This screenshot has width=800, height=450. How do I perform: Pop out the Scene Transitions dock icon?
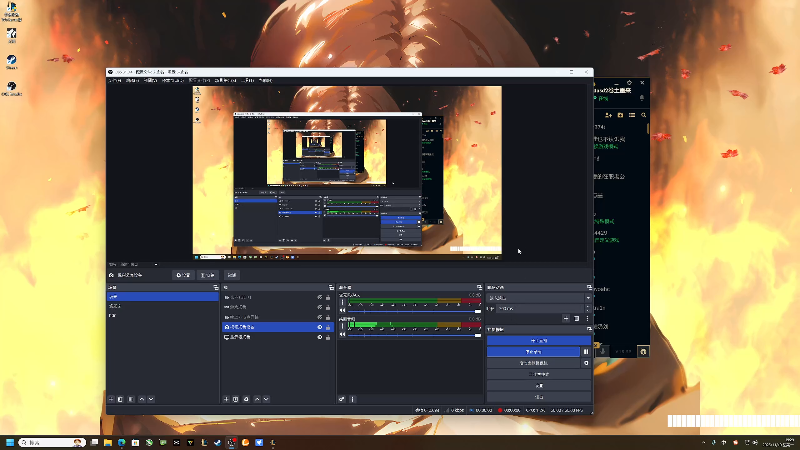coord(589,288)
